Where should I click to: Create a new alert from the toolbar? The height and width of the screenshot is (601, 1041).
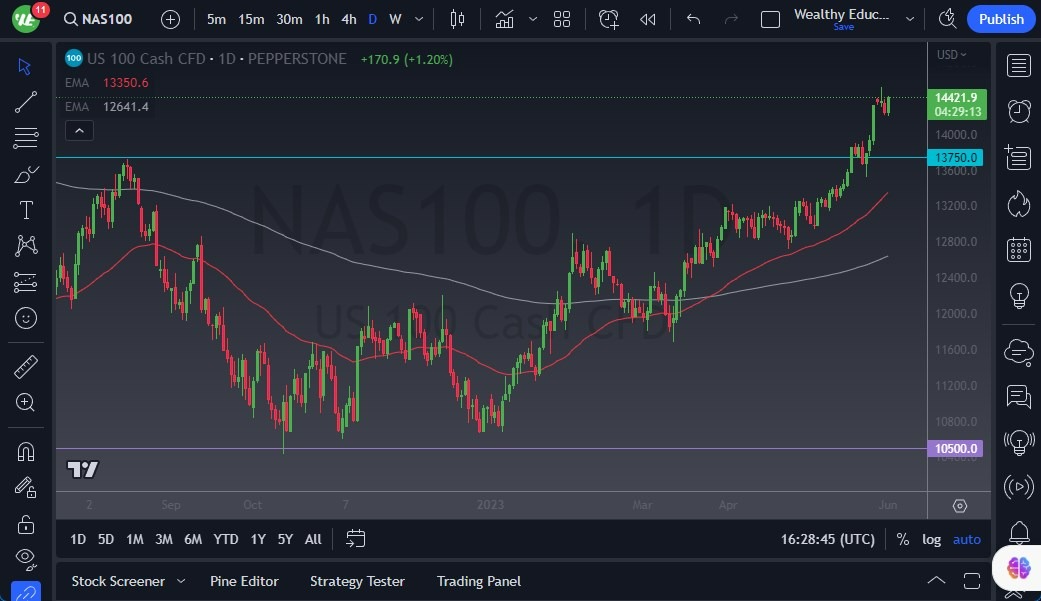click(x=608, y=19)
